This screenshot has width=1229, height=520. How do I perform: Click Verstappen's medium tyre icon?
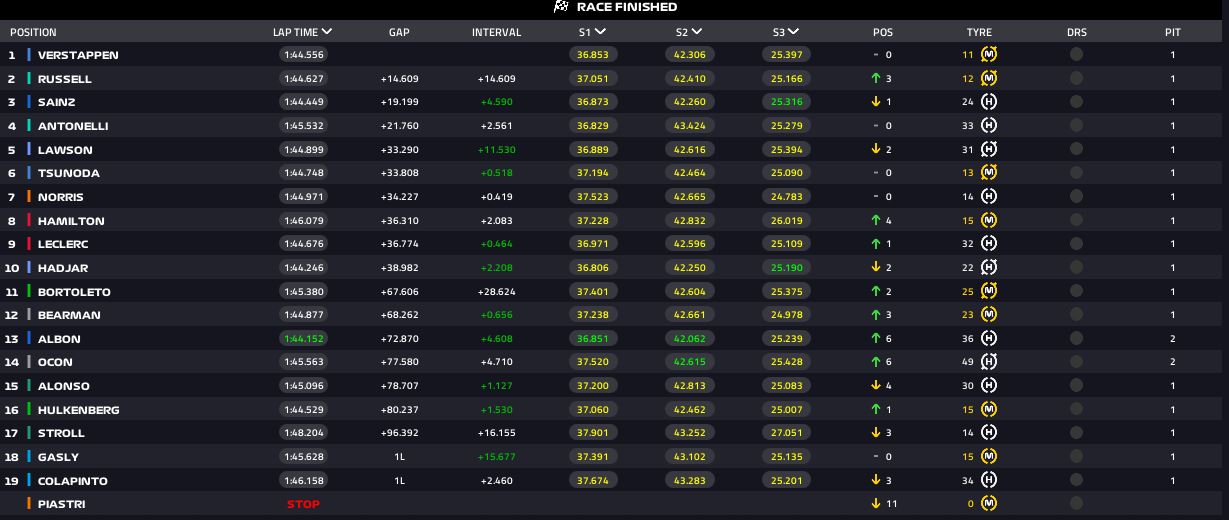click(989, 55)
